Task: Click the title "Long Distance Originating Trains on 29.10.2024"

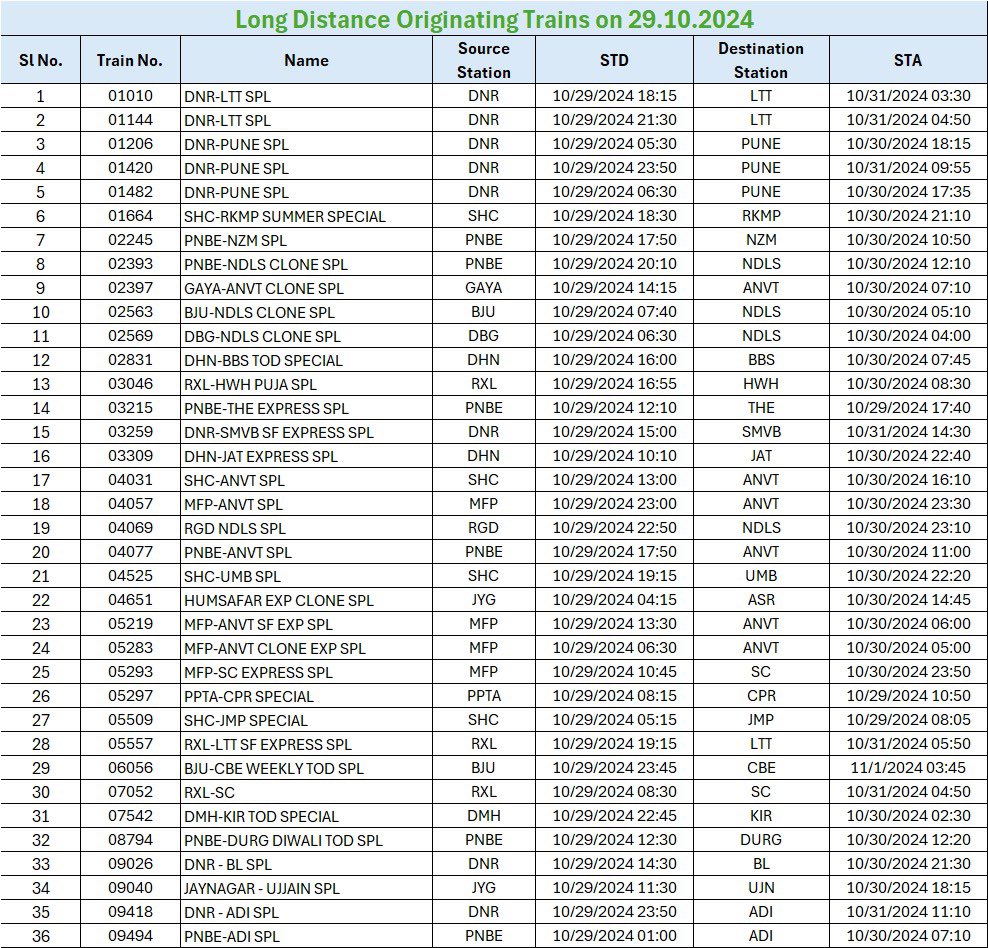Action: coord(494,20)
